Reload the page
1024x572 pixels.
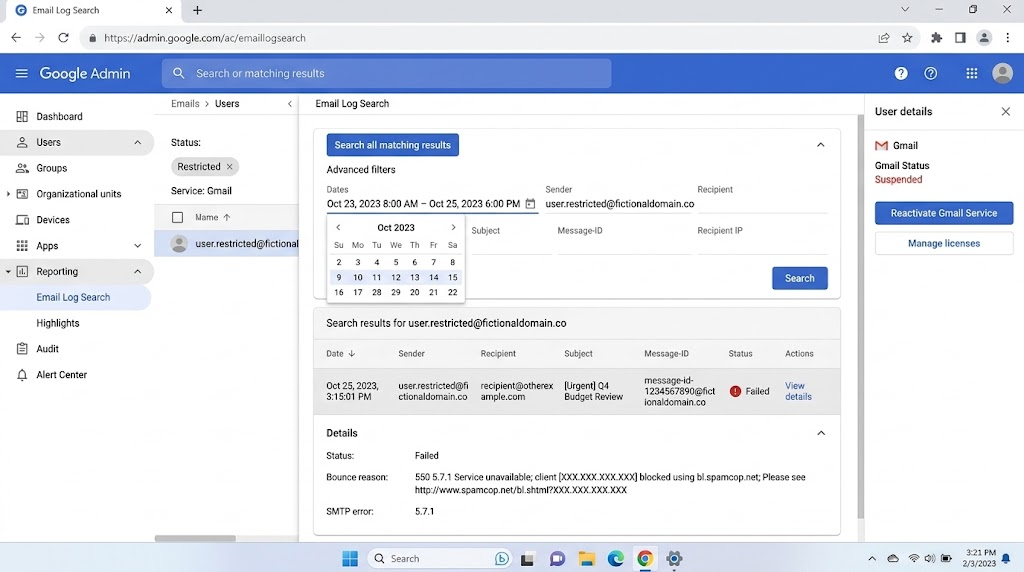point(63,38)
